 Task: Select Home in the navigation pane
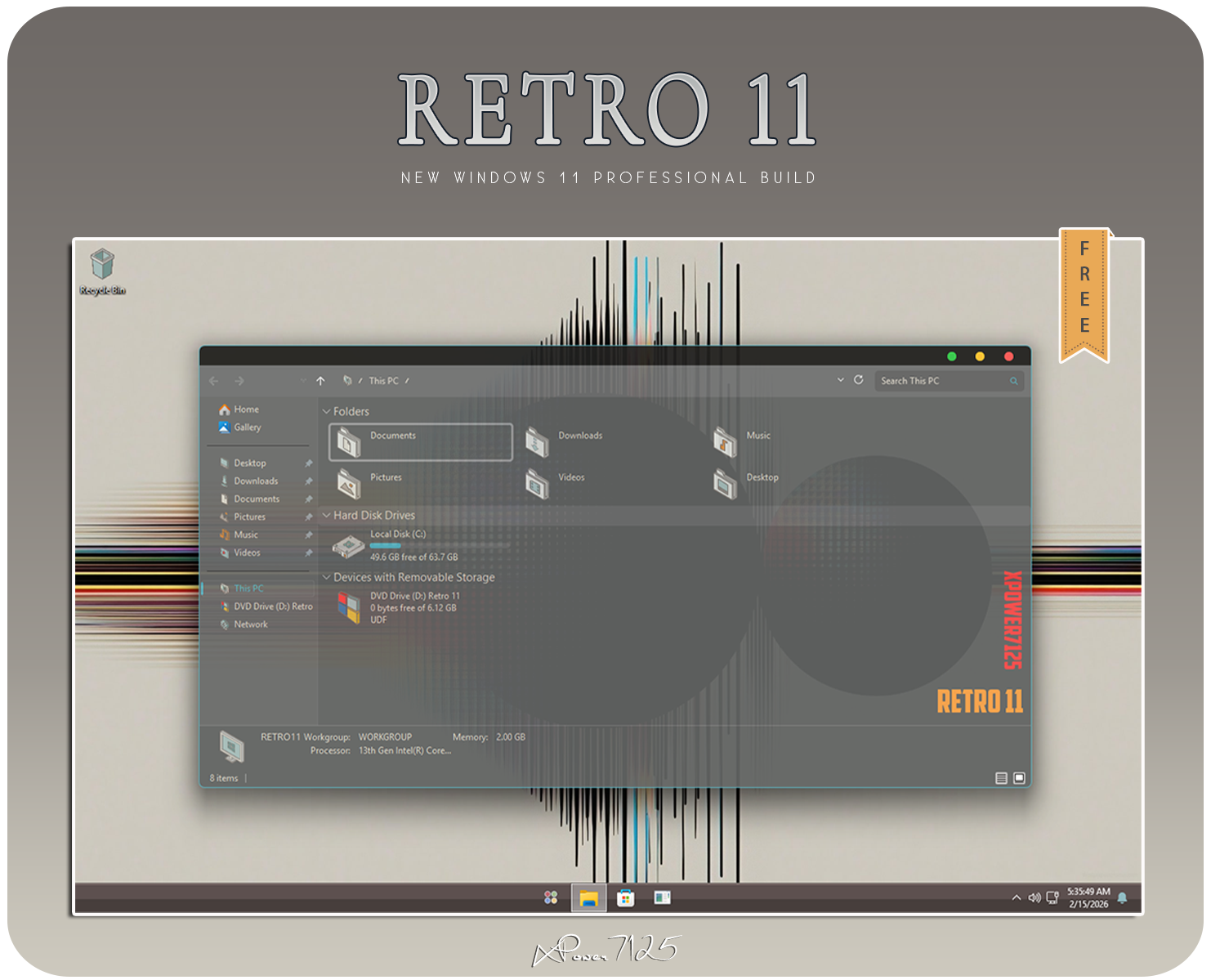[245, 409]
